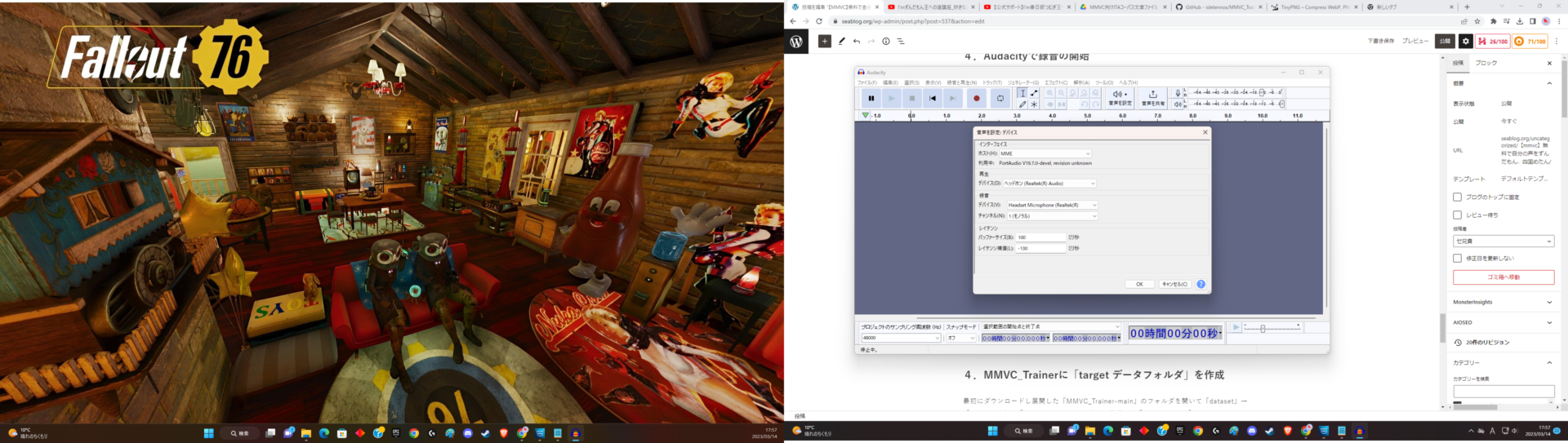Click the プレビュー preview button
Screen dimensions: 1568x443
pos(1415,41)
